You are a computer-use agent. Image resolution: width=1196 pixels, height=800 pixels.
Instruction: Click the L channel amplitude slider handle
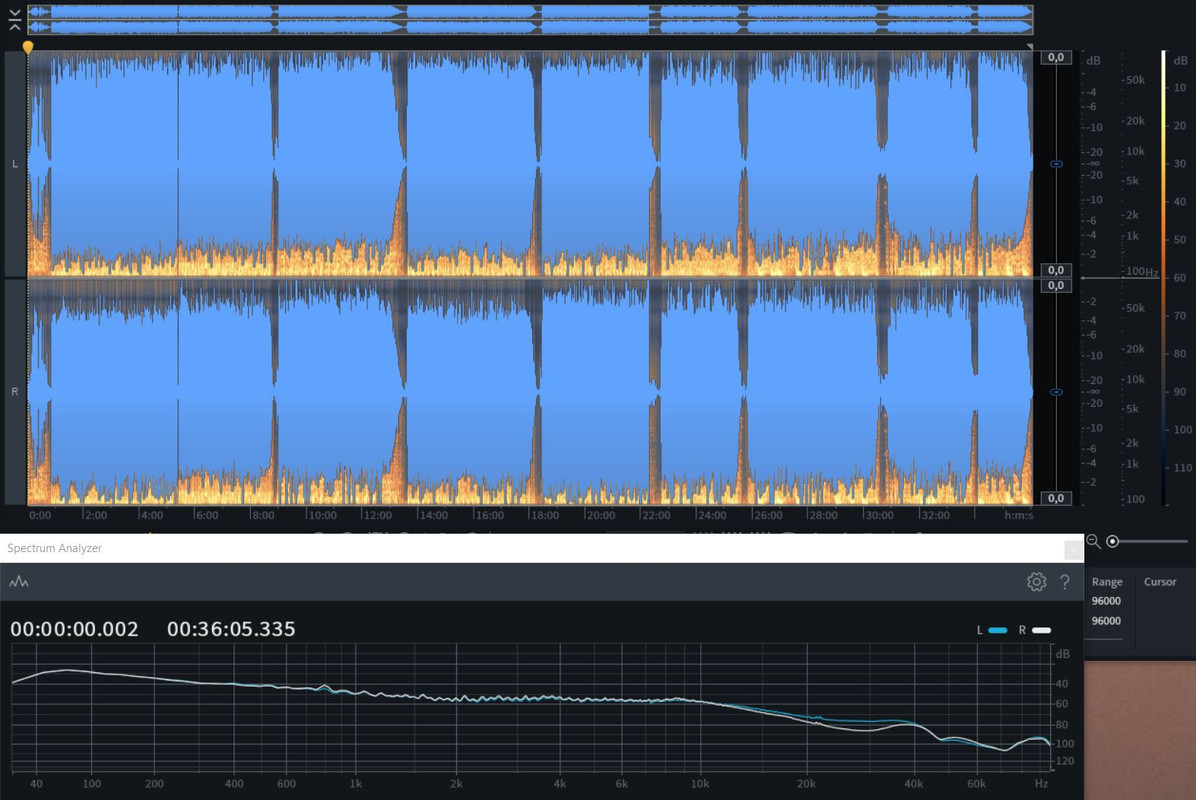(x=1056, y=164)
